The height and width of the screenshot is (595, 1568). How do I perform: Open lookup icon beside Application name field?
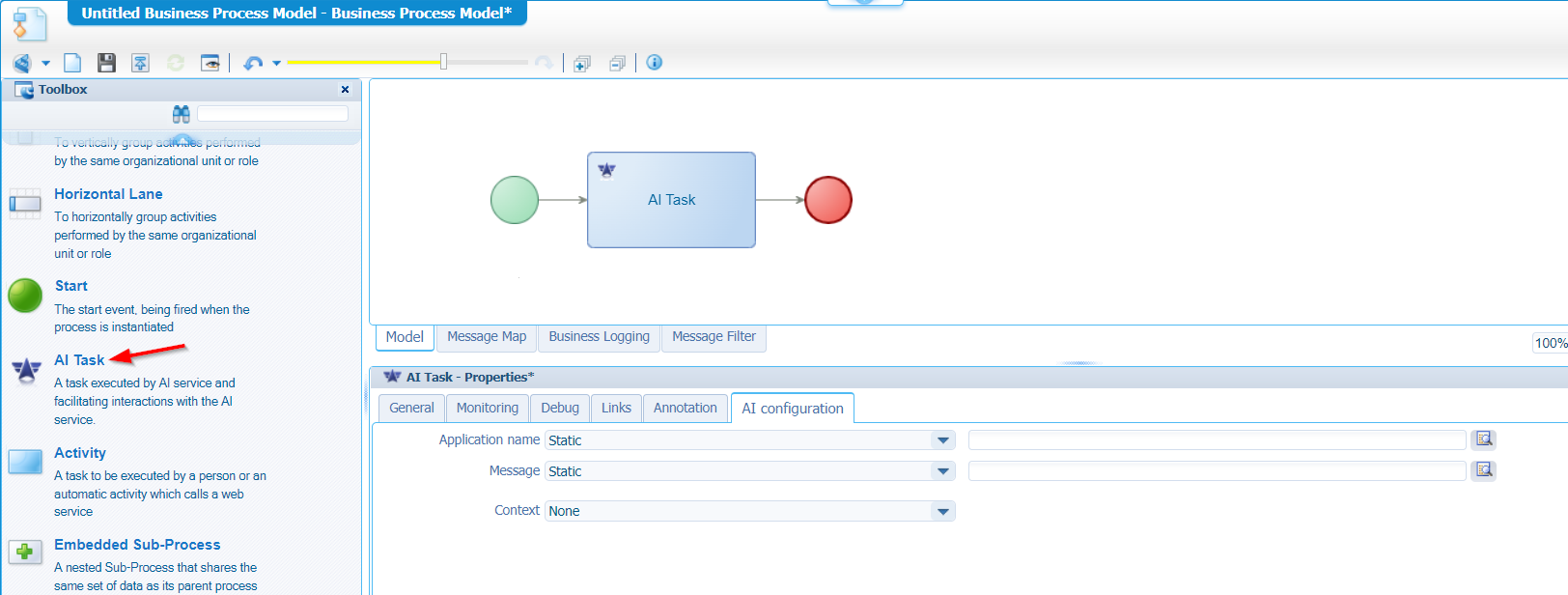click(x=1483, y=439)
